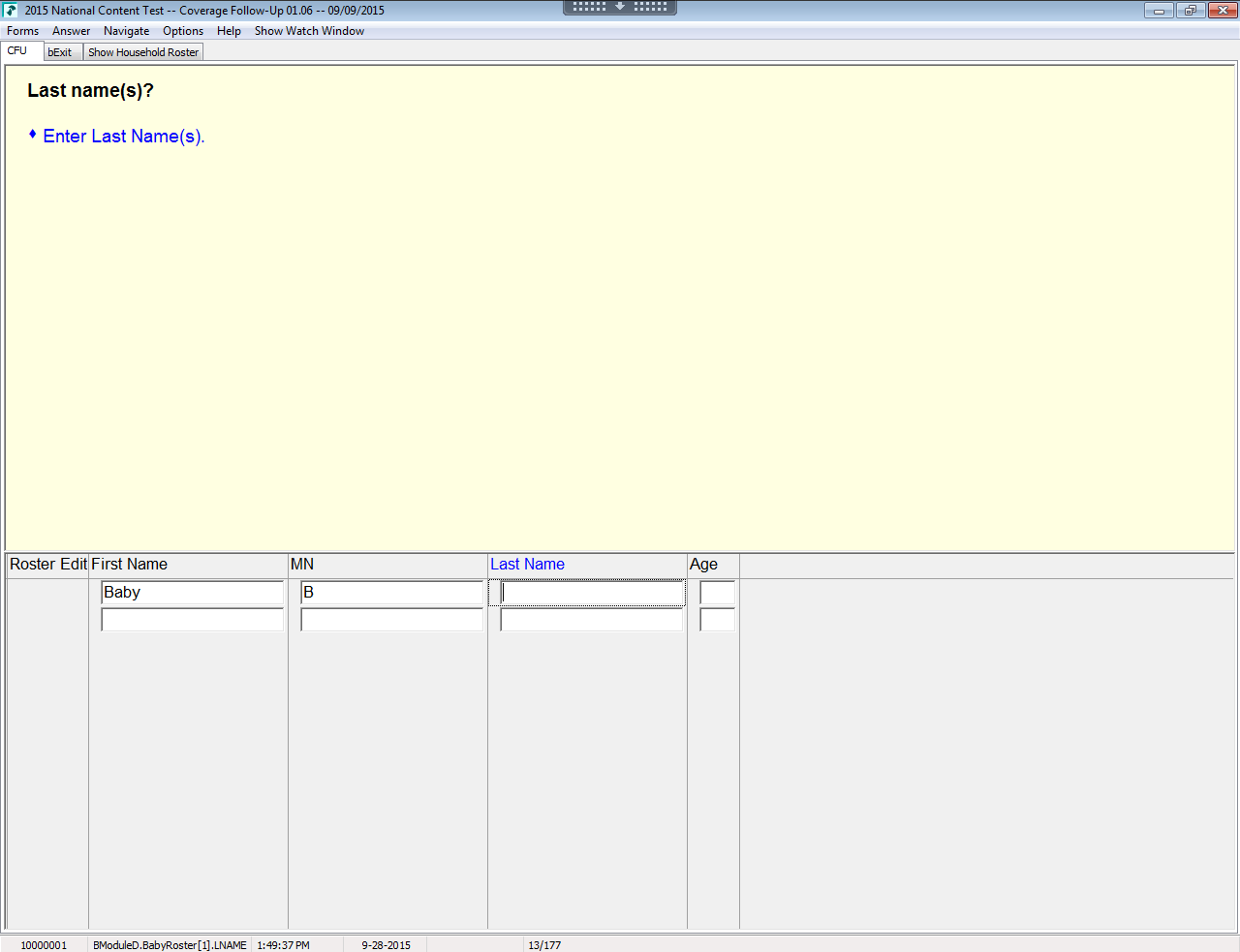Click the time 1:49:37 PM in the status bar
1240x952 pixels.
pos(284,945)
